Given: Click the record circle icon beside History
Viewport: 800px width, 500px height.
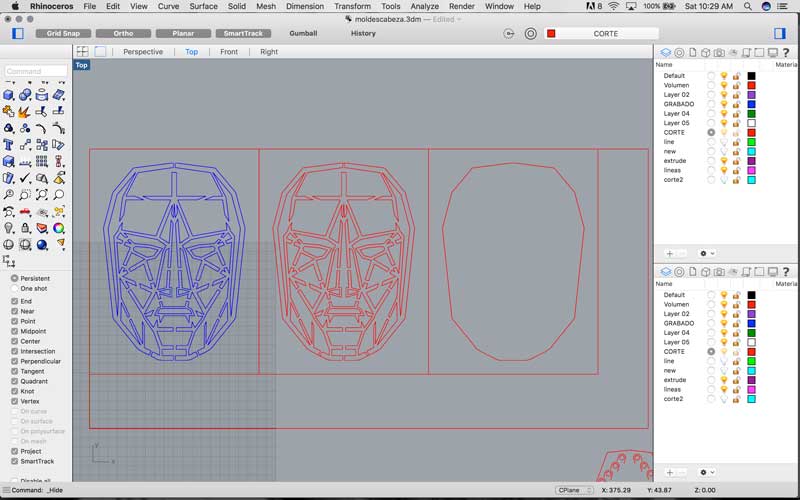Looking at the screenshot, I should point(531,34).
